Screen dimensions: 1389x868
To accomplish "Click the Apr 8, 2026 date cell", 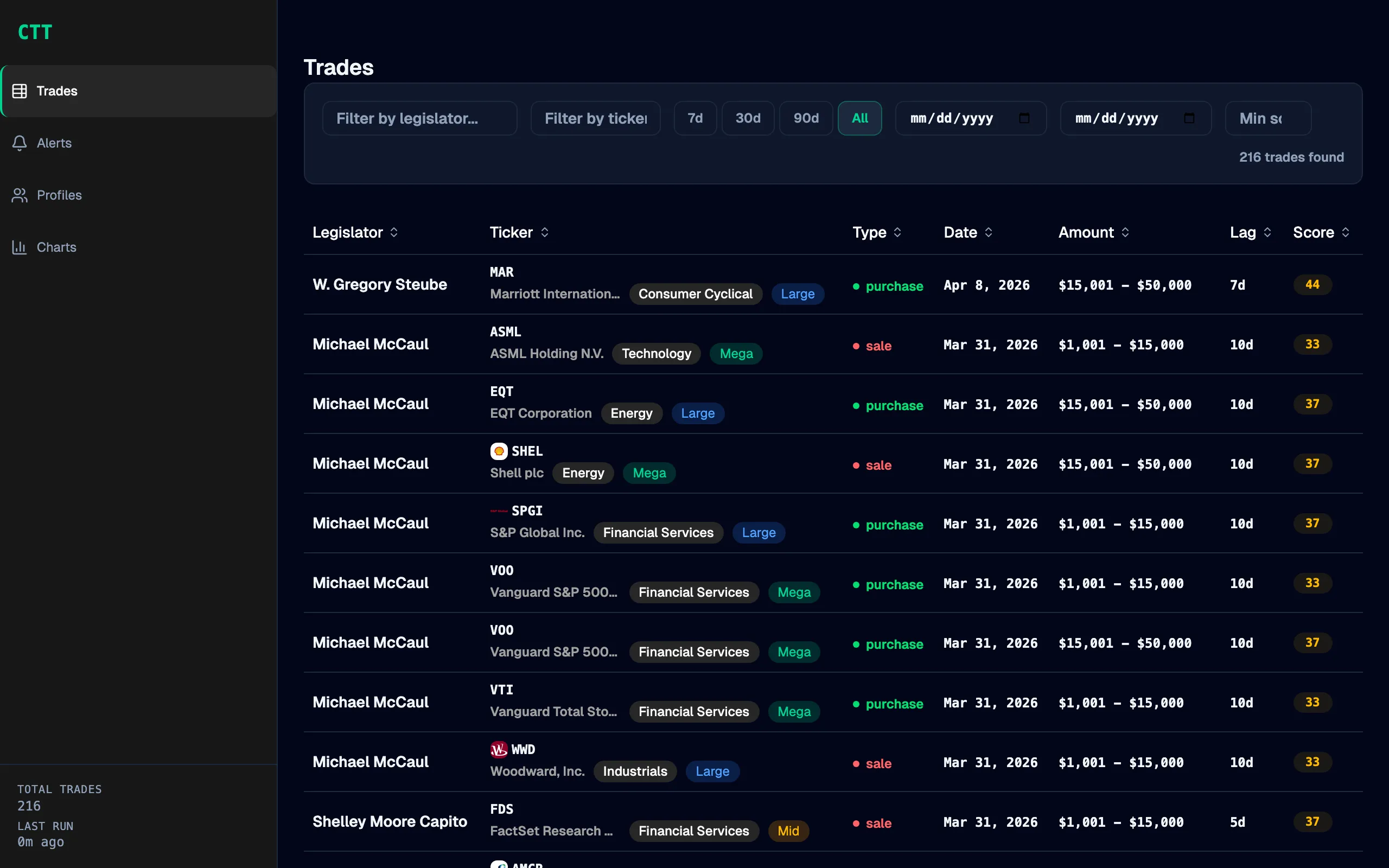I will coord(986,285).
